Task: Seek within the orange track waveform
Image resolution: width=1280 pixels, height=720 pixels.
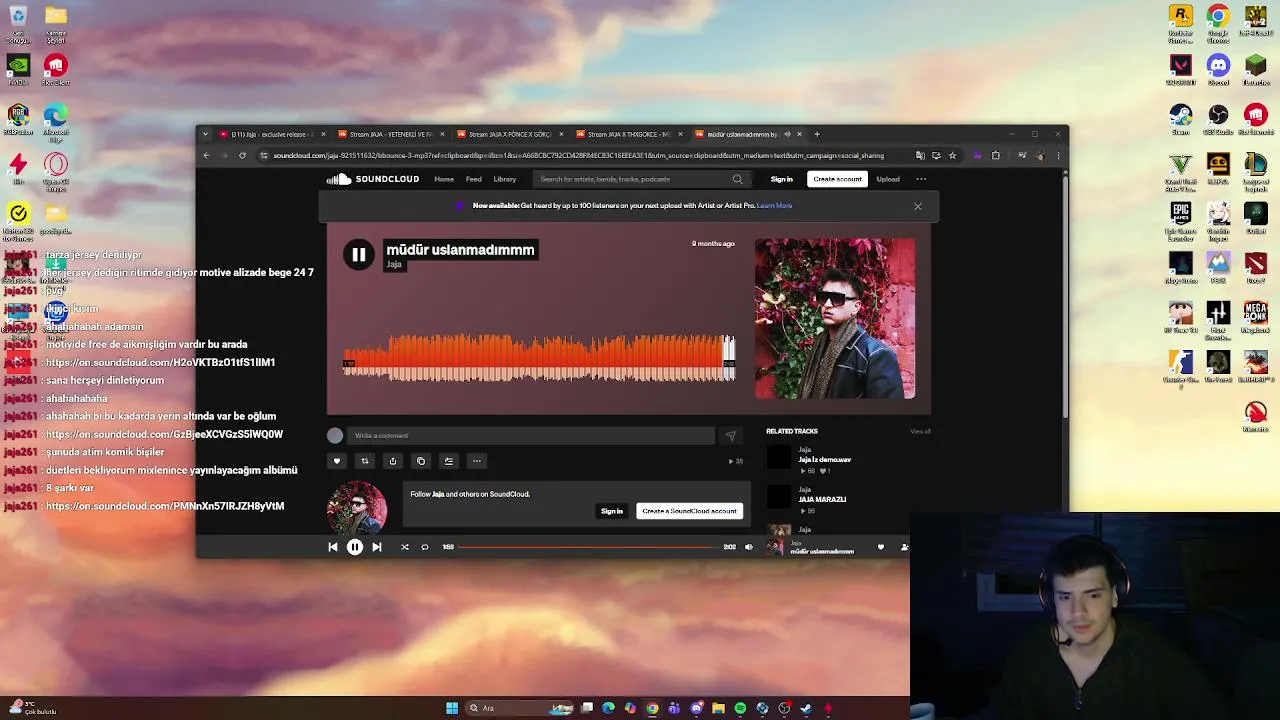Action: pos(538,357)
